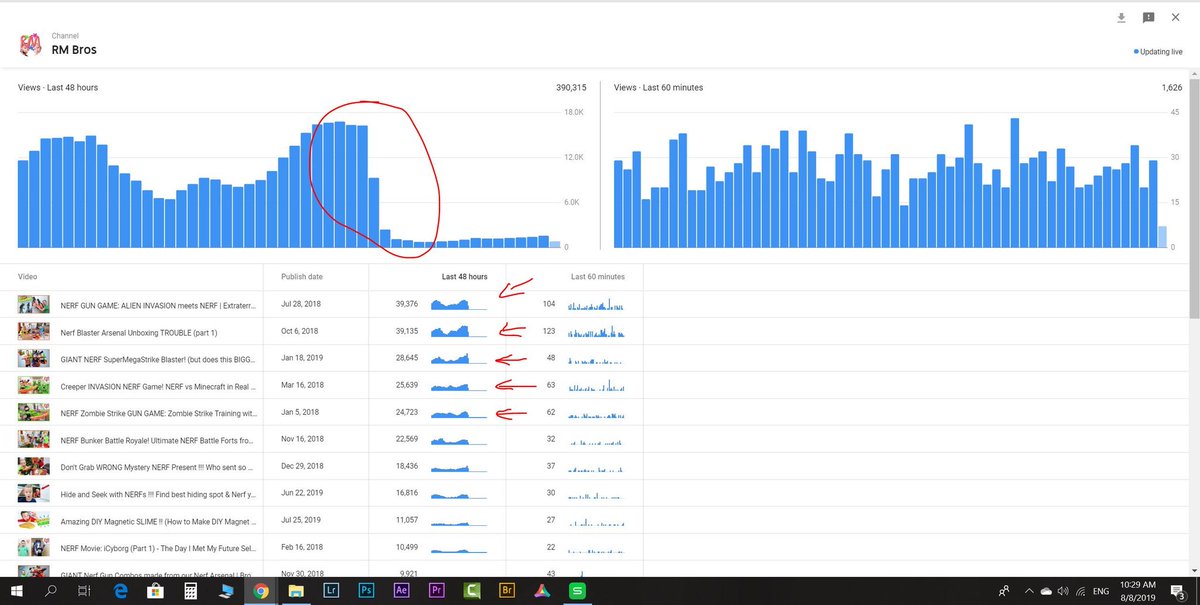Open GIANT NERF SuperMegaStrike Blaster title

click(158, 358)
